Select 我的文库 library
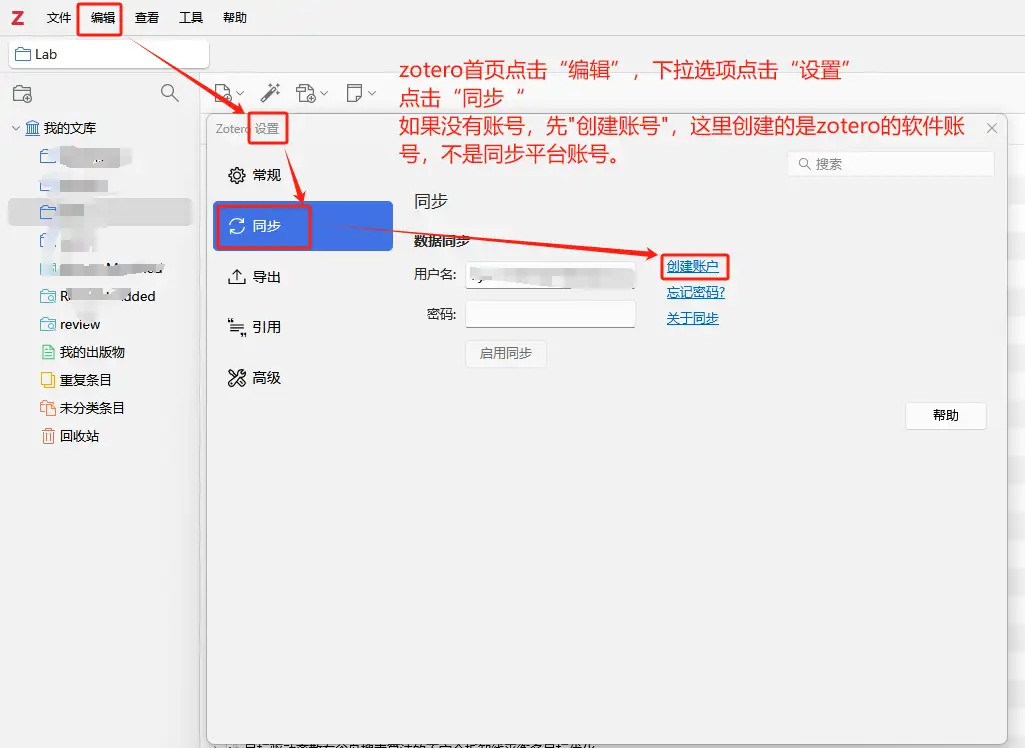 click(x=69, y=128)
